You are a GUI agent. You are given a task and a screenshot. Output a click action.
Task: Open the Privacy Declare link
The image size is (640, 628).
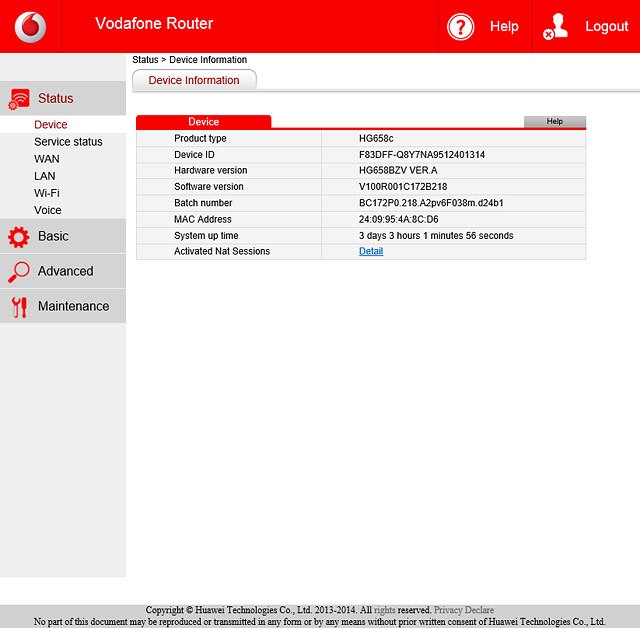click(464, 610)
